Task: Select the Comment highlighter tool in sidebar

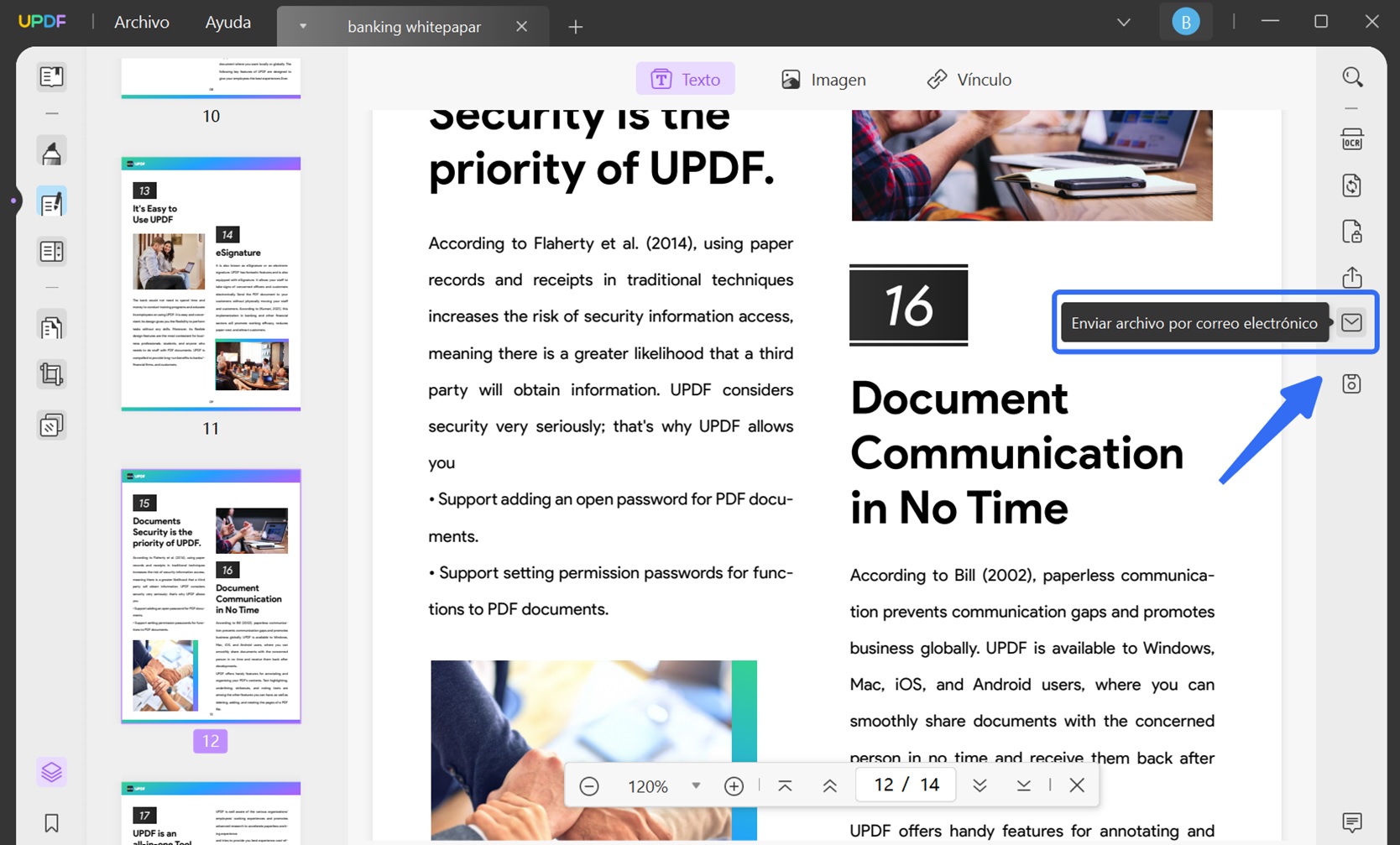Action: point(51,153)
